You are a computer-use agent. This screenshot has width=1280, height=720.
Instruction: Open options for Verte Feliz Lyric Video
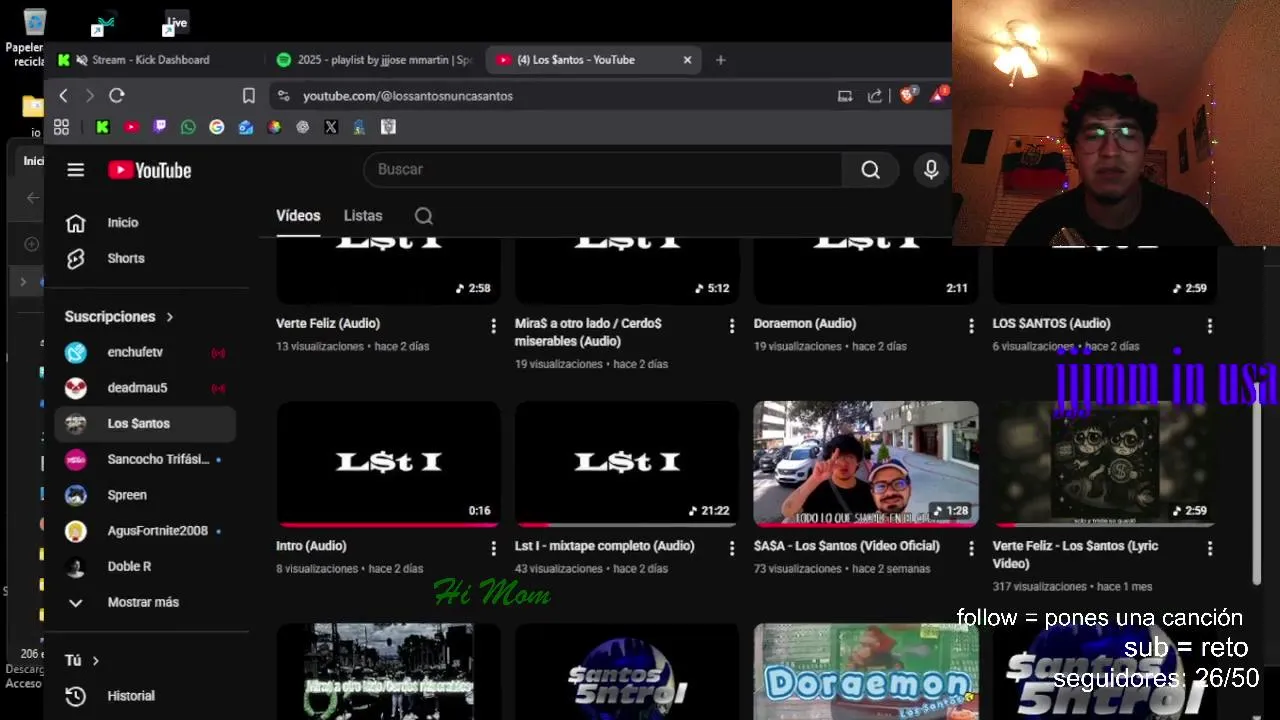[x=1210, y=549]
